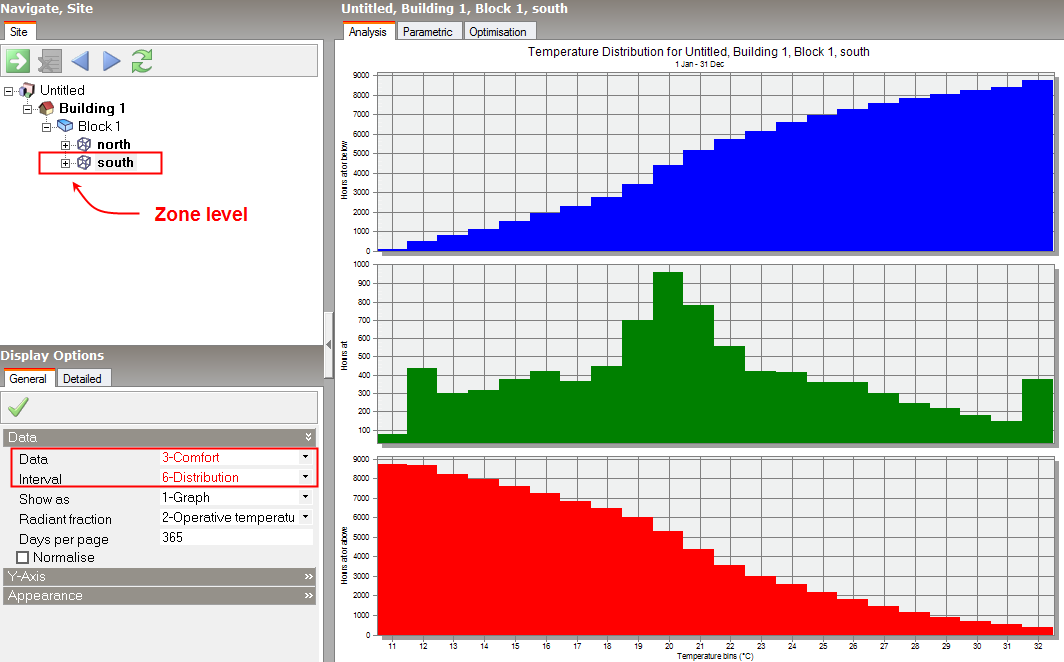Expand the south zone tree node

[66, 163]
